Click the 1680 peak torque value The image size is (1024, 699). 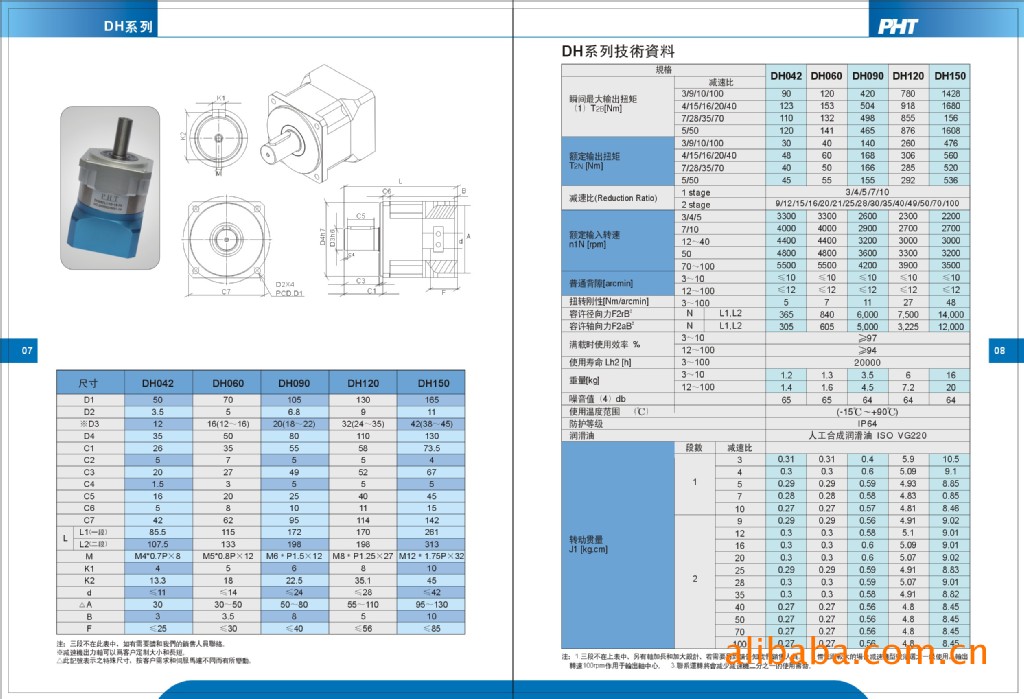point(951,106)
